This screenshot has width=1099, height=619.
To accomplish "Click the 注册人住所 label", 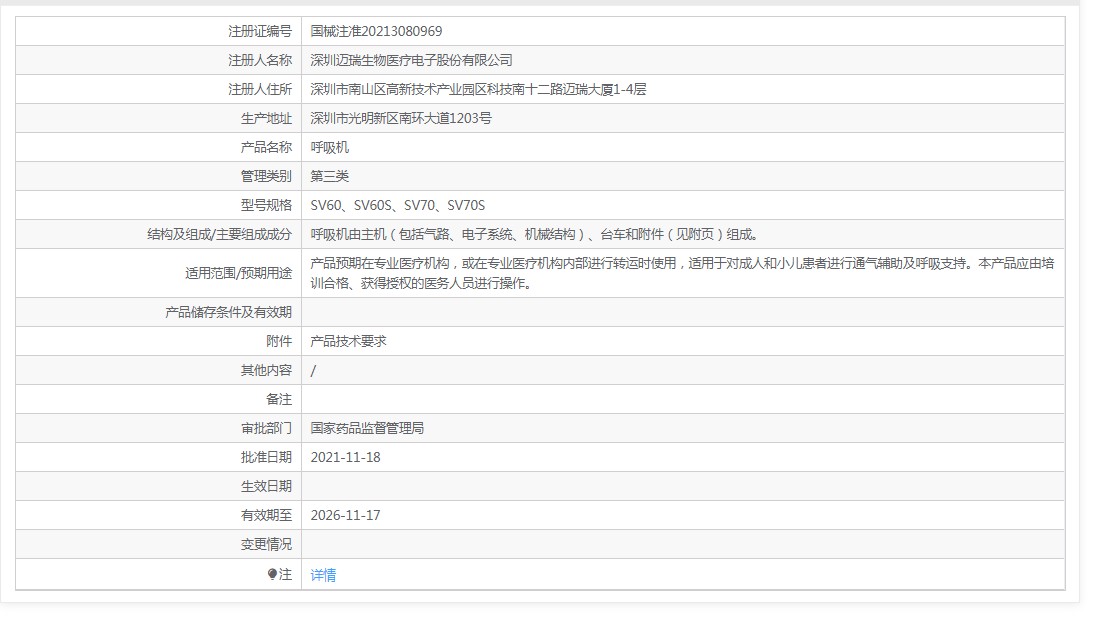I will point(260,89).
